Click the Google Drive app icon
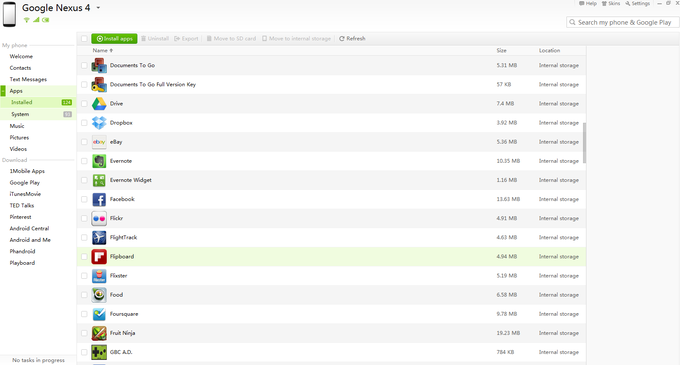680x365 pixels. [99, 104]
